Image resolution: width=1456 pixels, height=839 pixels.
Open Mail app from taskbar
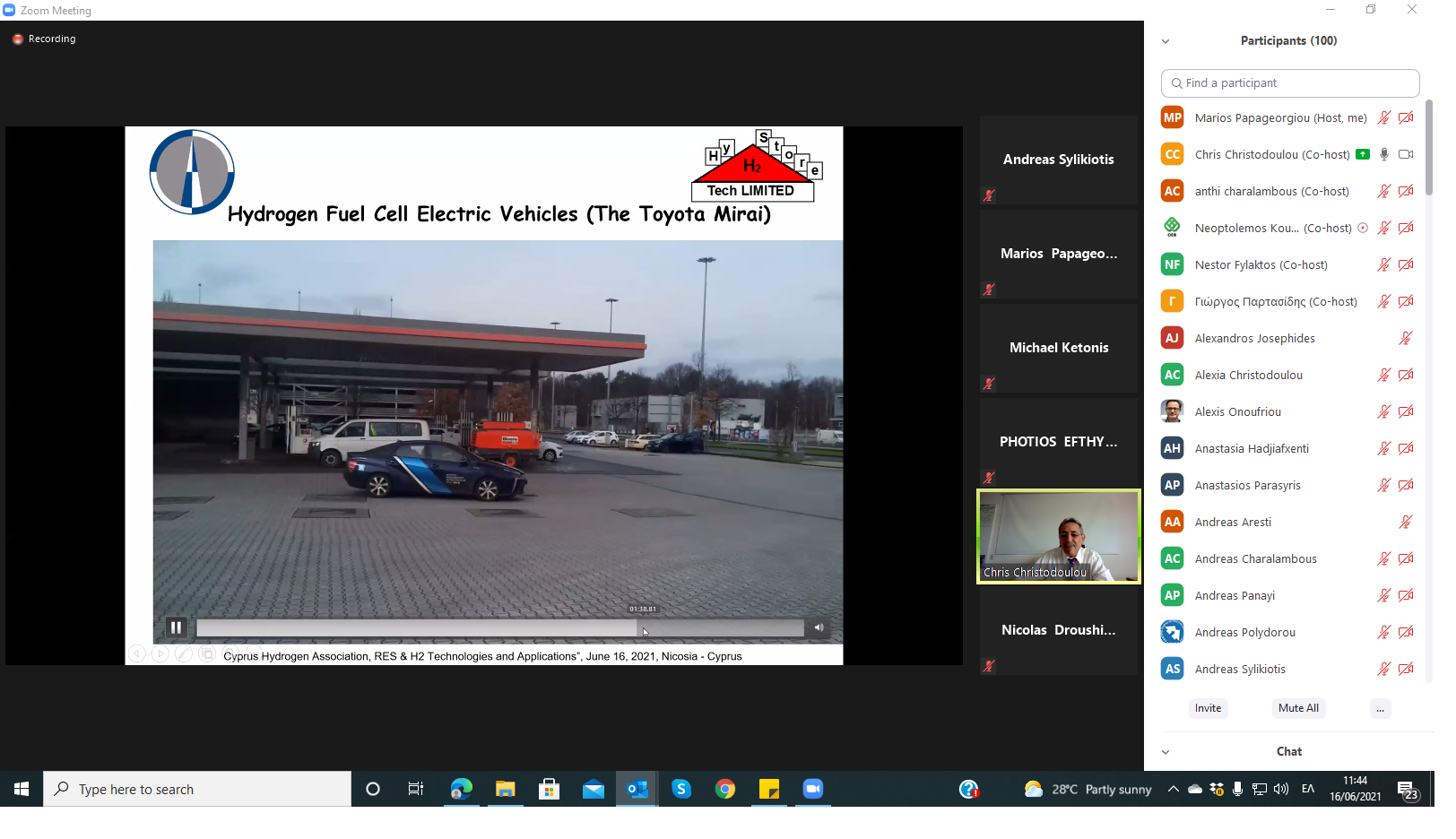pyautogui.click(x=593, y=789)
